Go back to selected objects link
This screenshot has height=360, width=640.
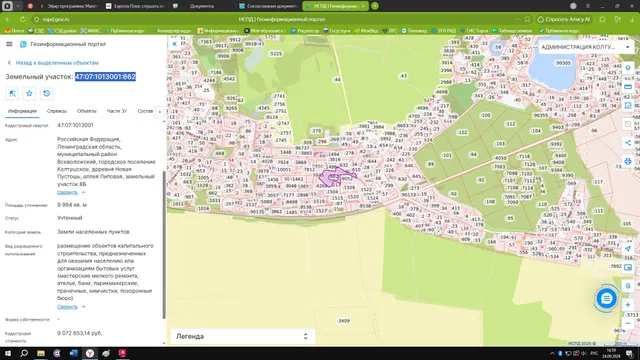(x=53, y=63)
